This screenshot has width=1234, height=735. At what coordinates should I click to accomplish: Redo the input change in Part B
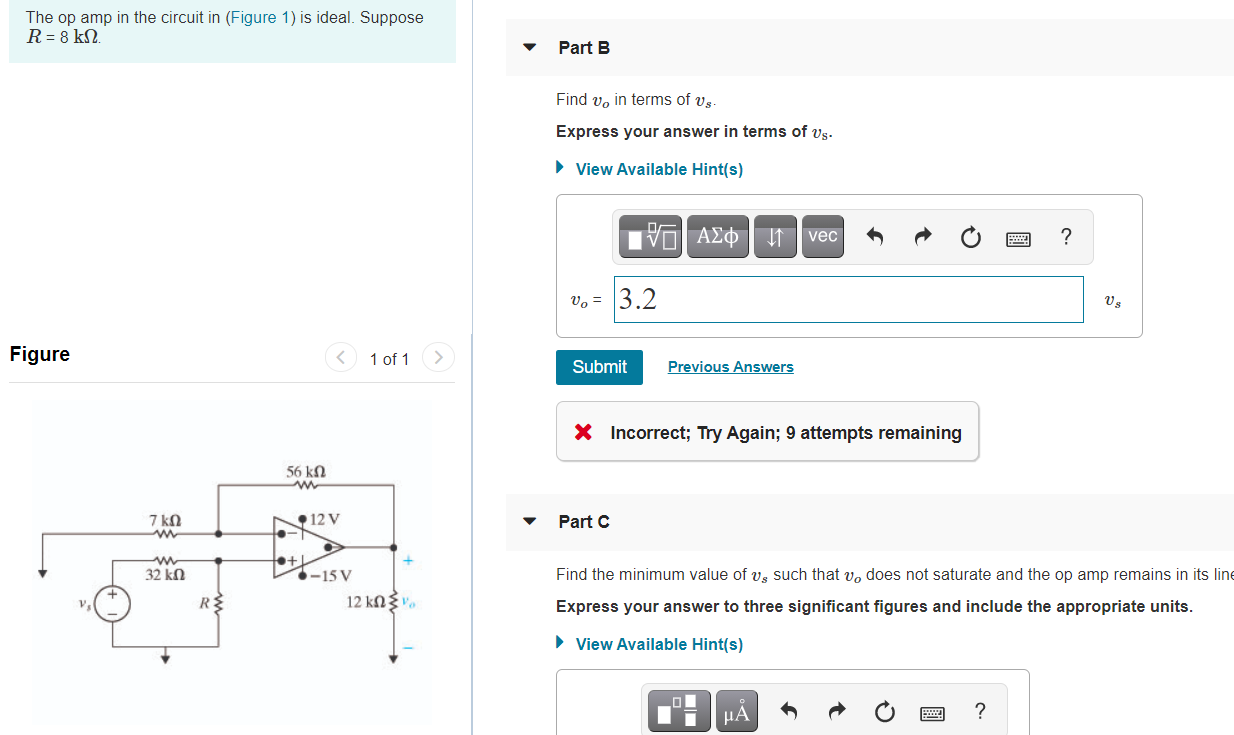pyautogui.click(x=922, y=236)
